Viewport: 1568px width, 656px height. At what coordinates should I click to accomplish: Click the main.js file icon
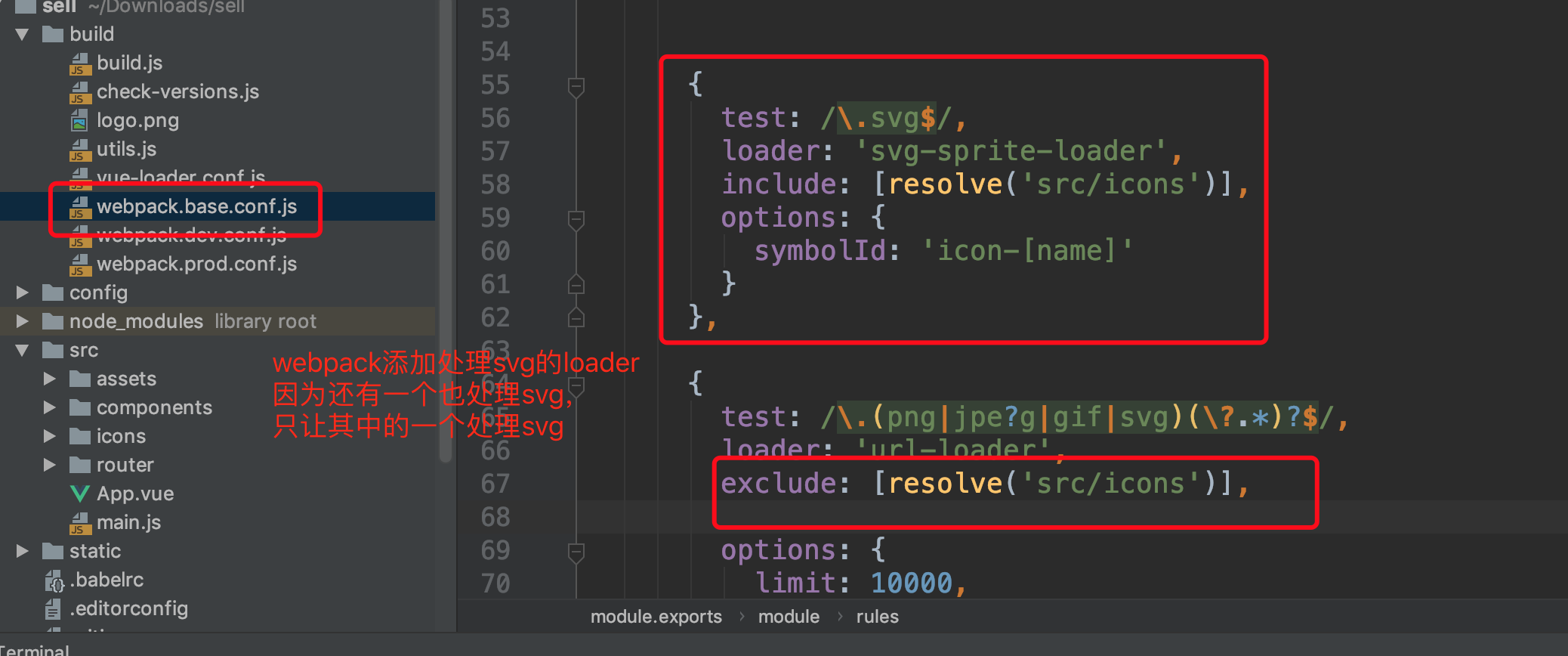(x=79, y=523)
